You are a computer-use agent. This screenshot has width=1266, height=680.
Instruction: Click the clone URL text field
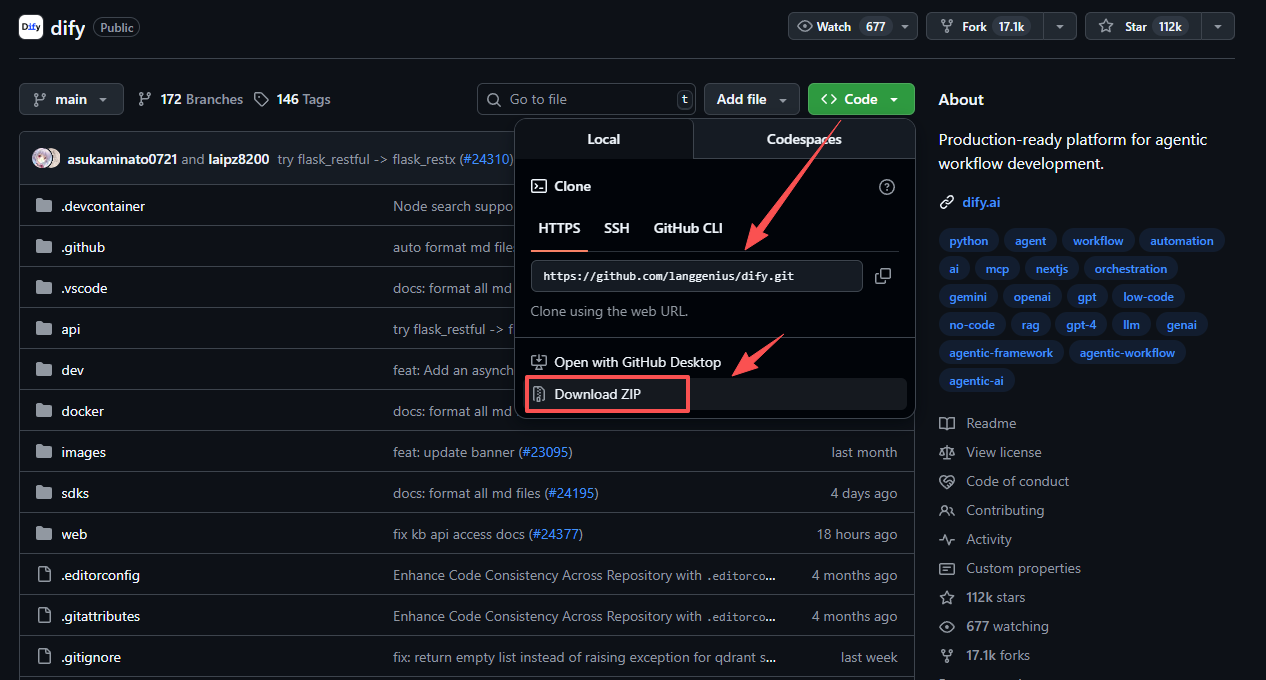click(x=697, y=276)
